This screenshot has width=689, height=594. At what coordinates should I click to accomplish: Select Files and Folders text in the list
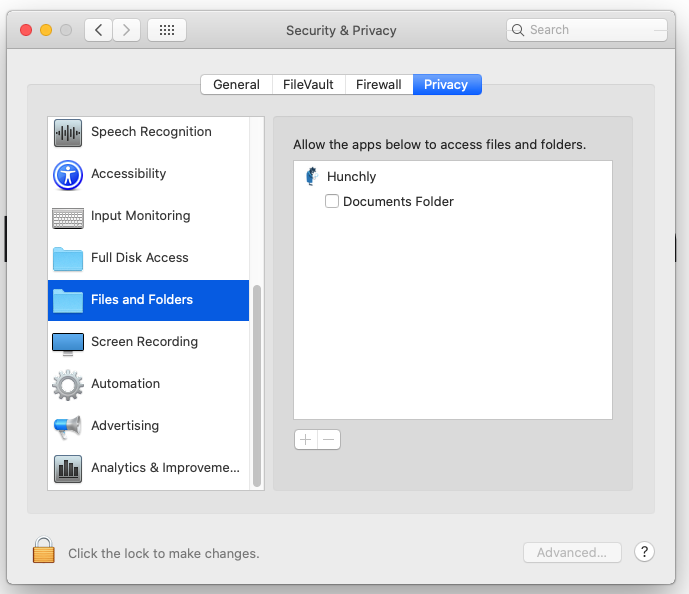coord(142,300)
